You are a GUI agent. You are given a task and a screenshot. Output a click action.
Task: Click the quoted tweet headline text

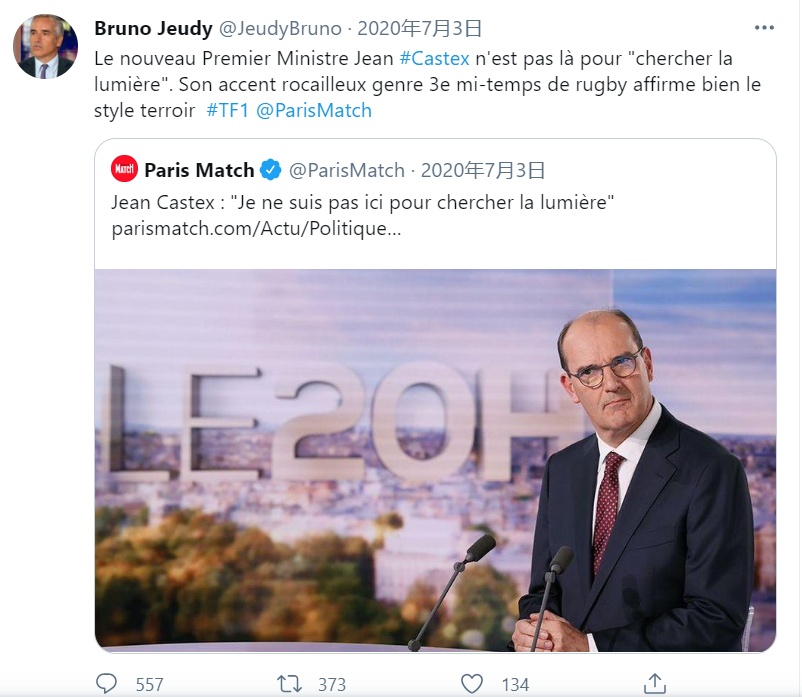tap(361, 203)
